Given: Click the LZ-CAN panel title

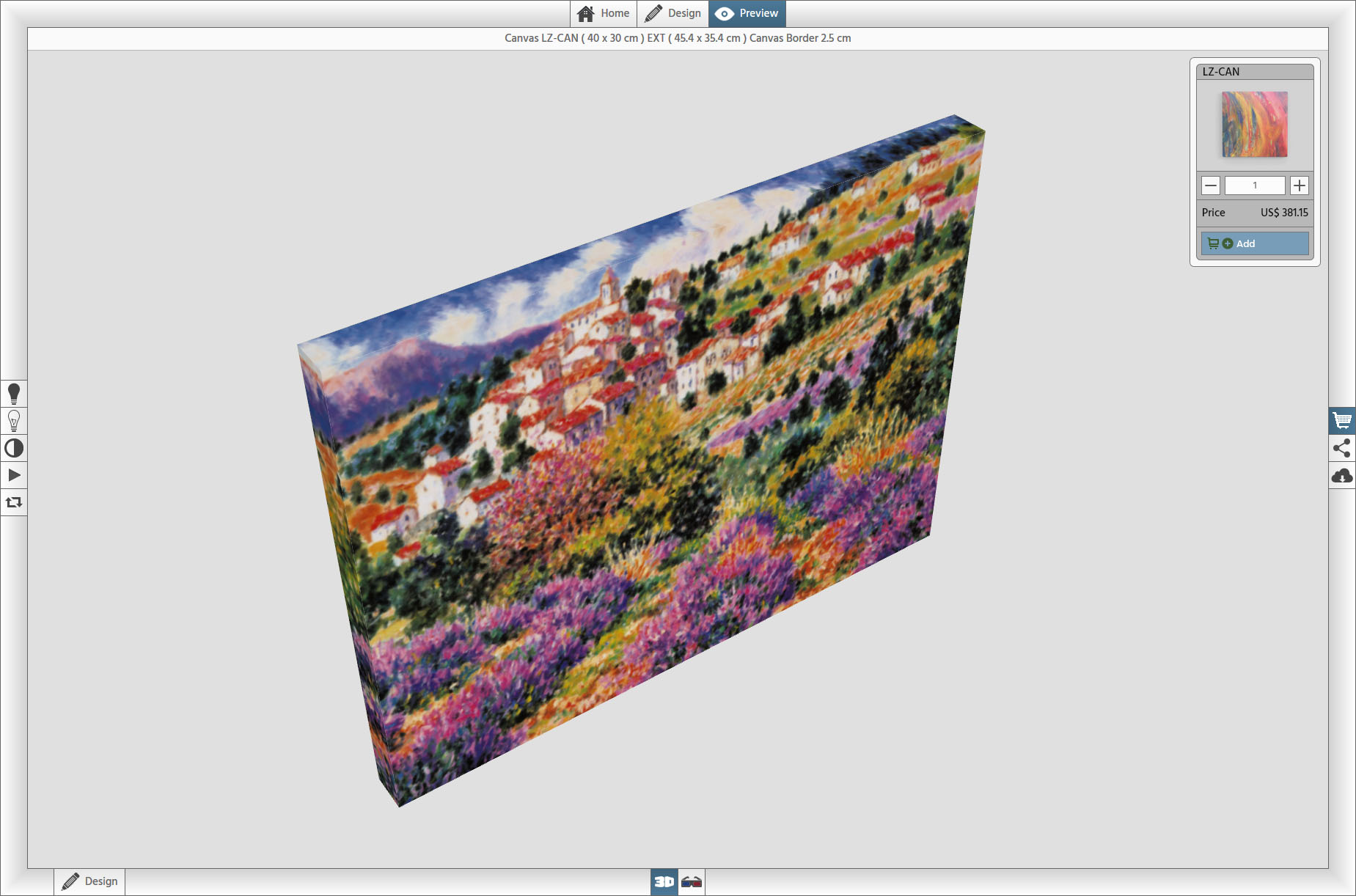Looking at the screenshot, I should click(1221, 72).
